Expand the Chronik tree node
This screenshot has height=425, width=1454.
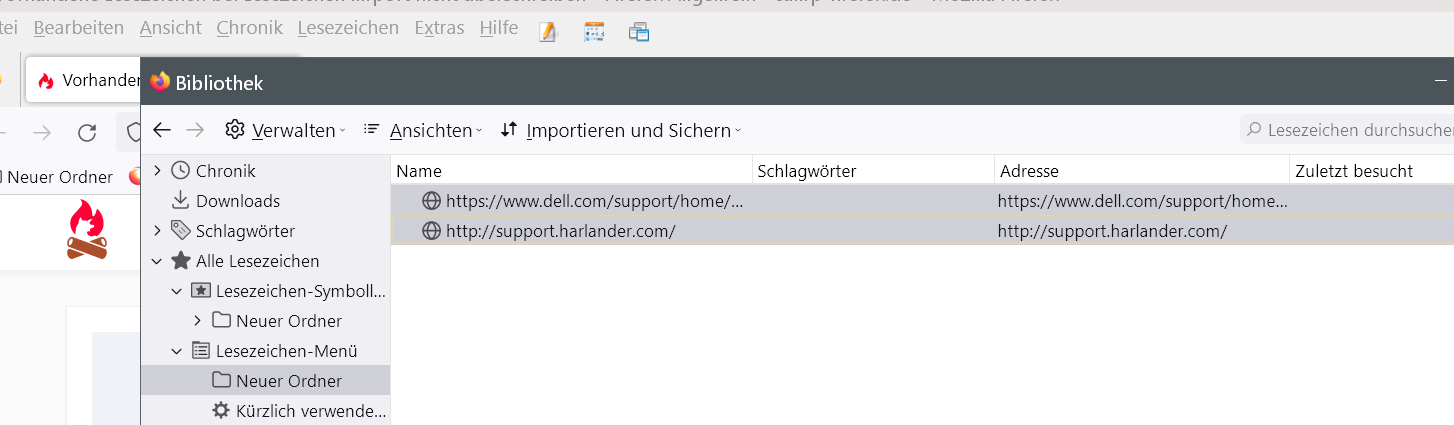[157, 171]
